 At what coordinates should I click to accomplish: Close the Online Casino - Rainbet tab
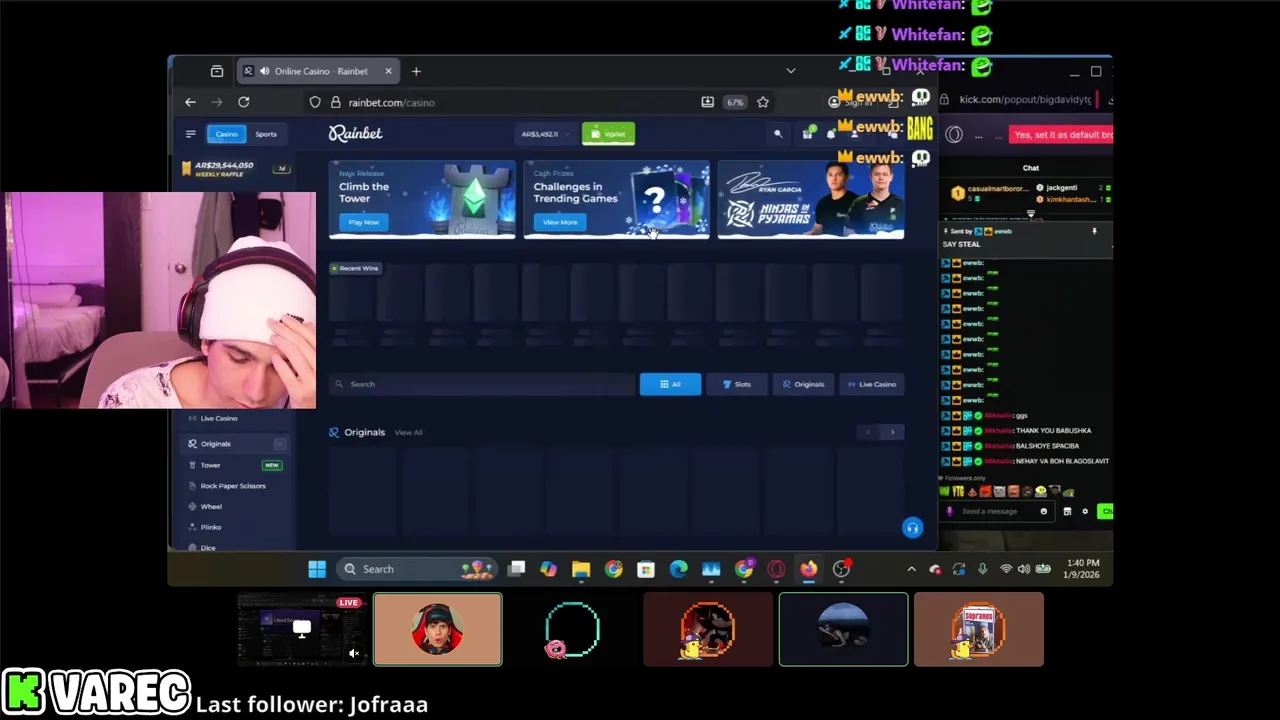click(x=388, y=71)
